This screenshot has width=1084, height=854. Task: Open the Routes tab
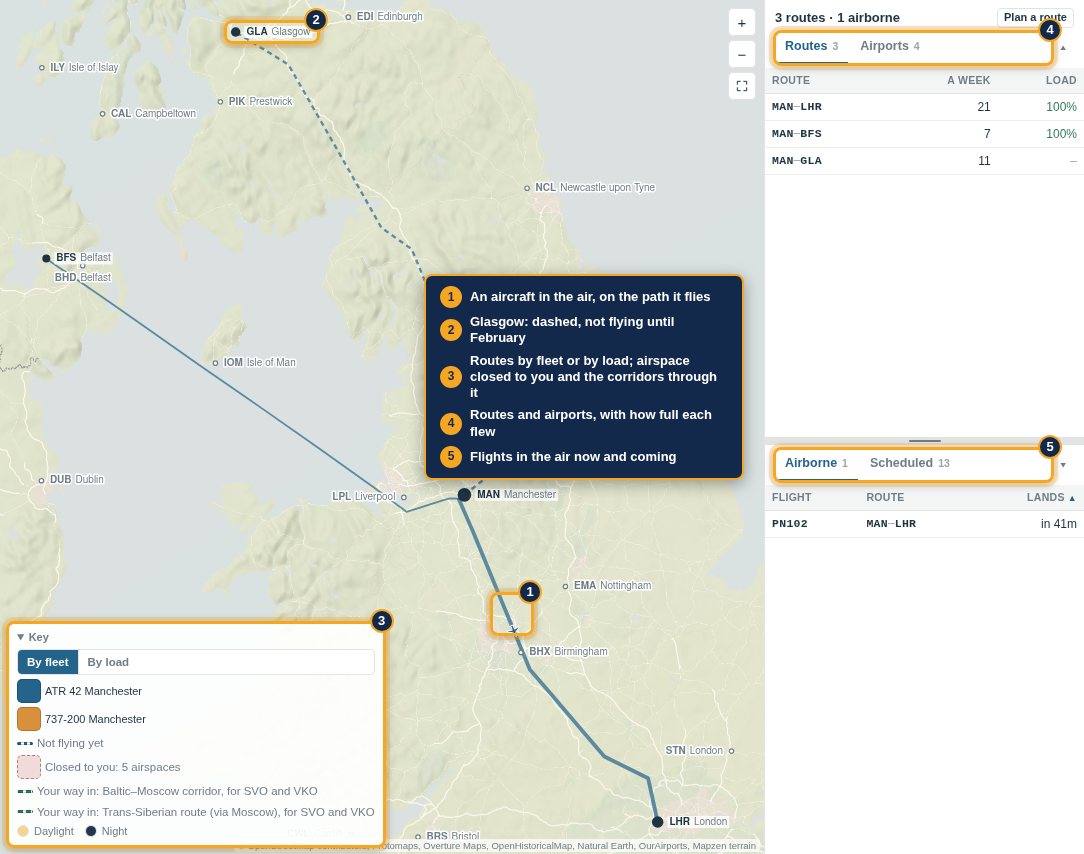coord(811,46)
